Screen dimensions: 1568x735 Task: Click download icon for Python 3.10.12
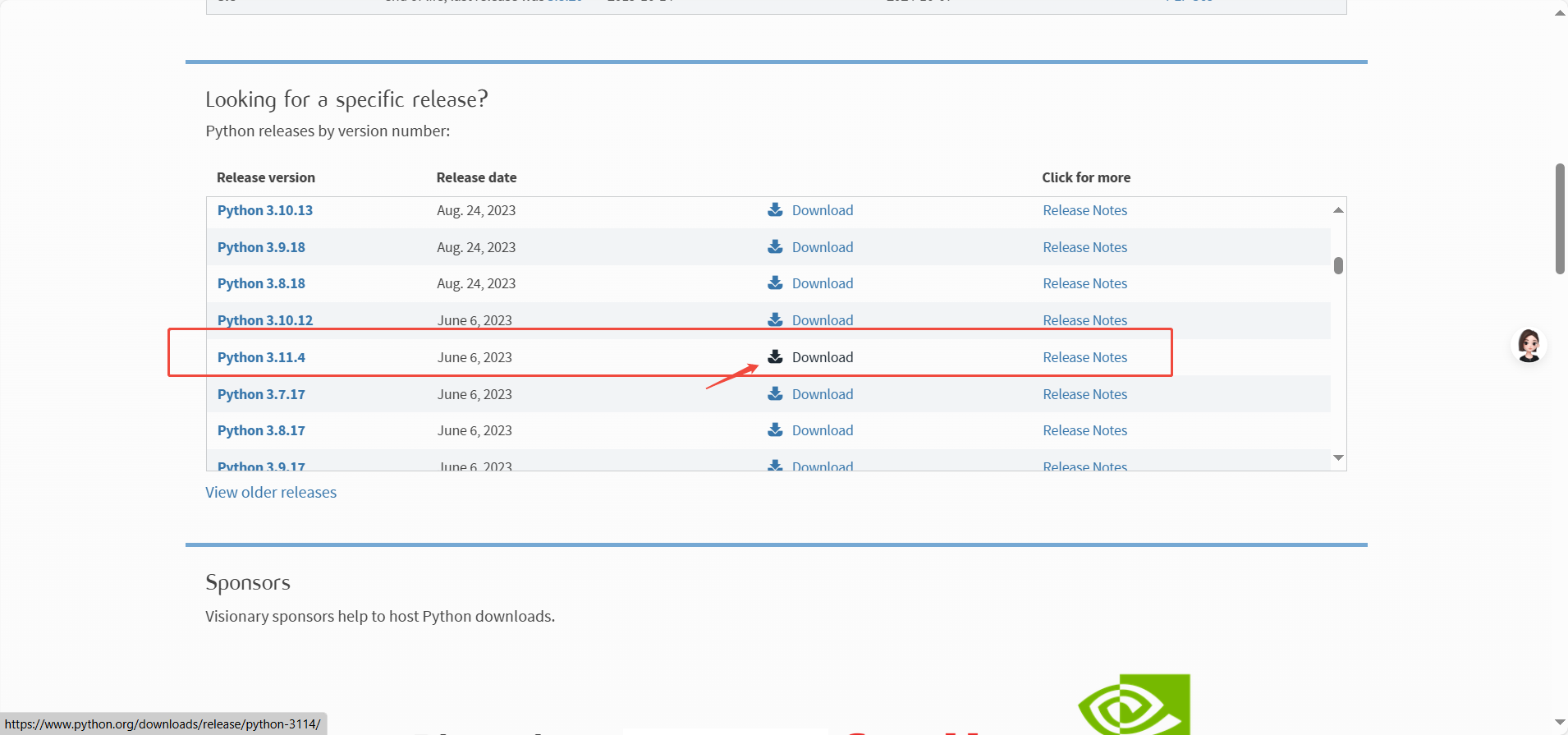[x=775, y=319]
